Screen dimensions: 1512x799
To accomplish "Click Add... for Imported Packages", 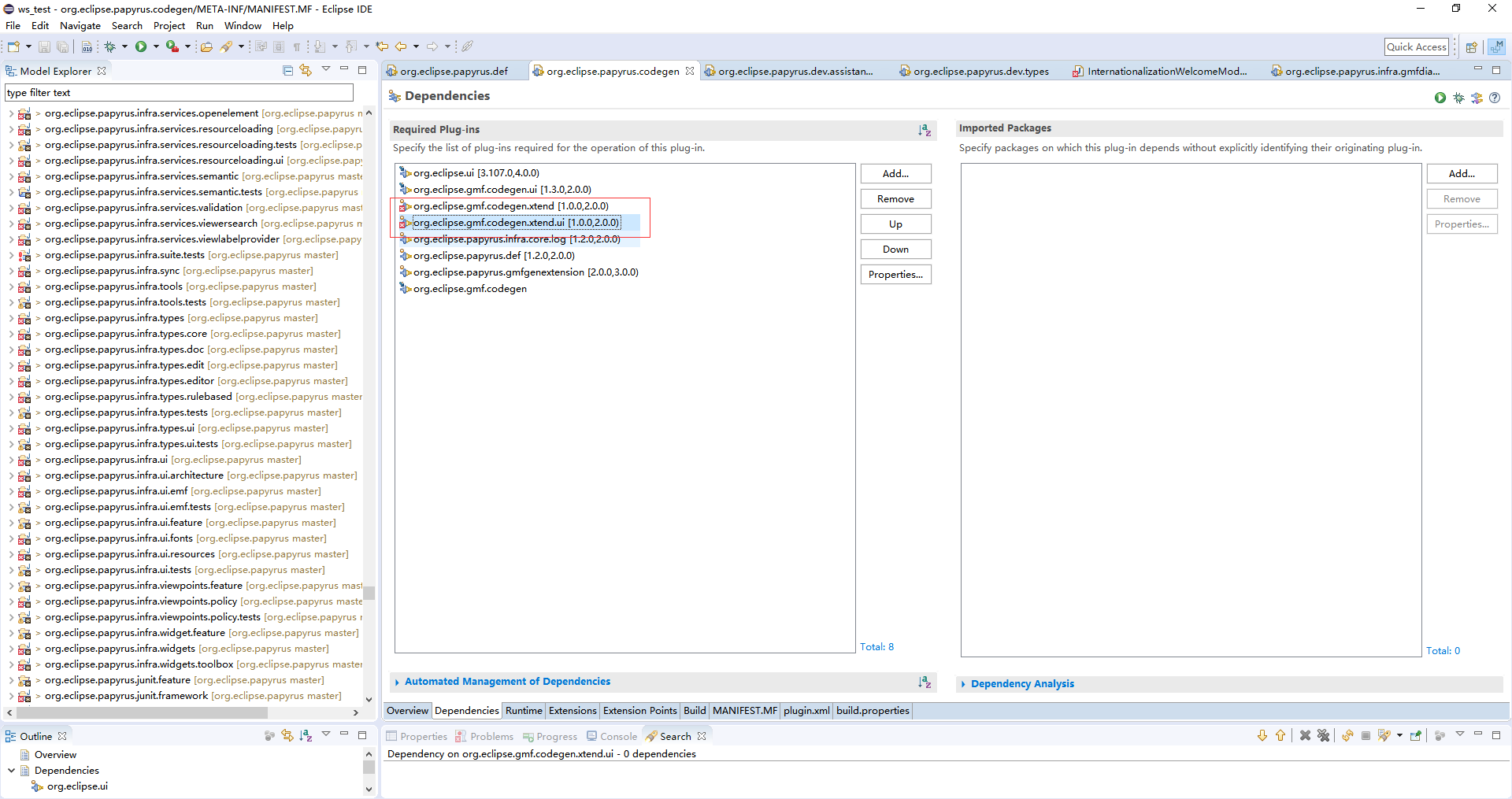I will tap(1462, 173).
